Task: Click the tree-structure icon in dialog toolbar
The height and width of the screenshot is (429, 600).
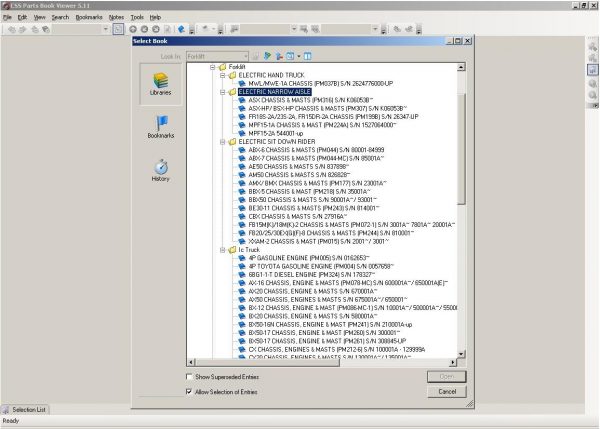Action: (x=279, y=56)
